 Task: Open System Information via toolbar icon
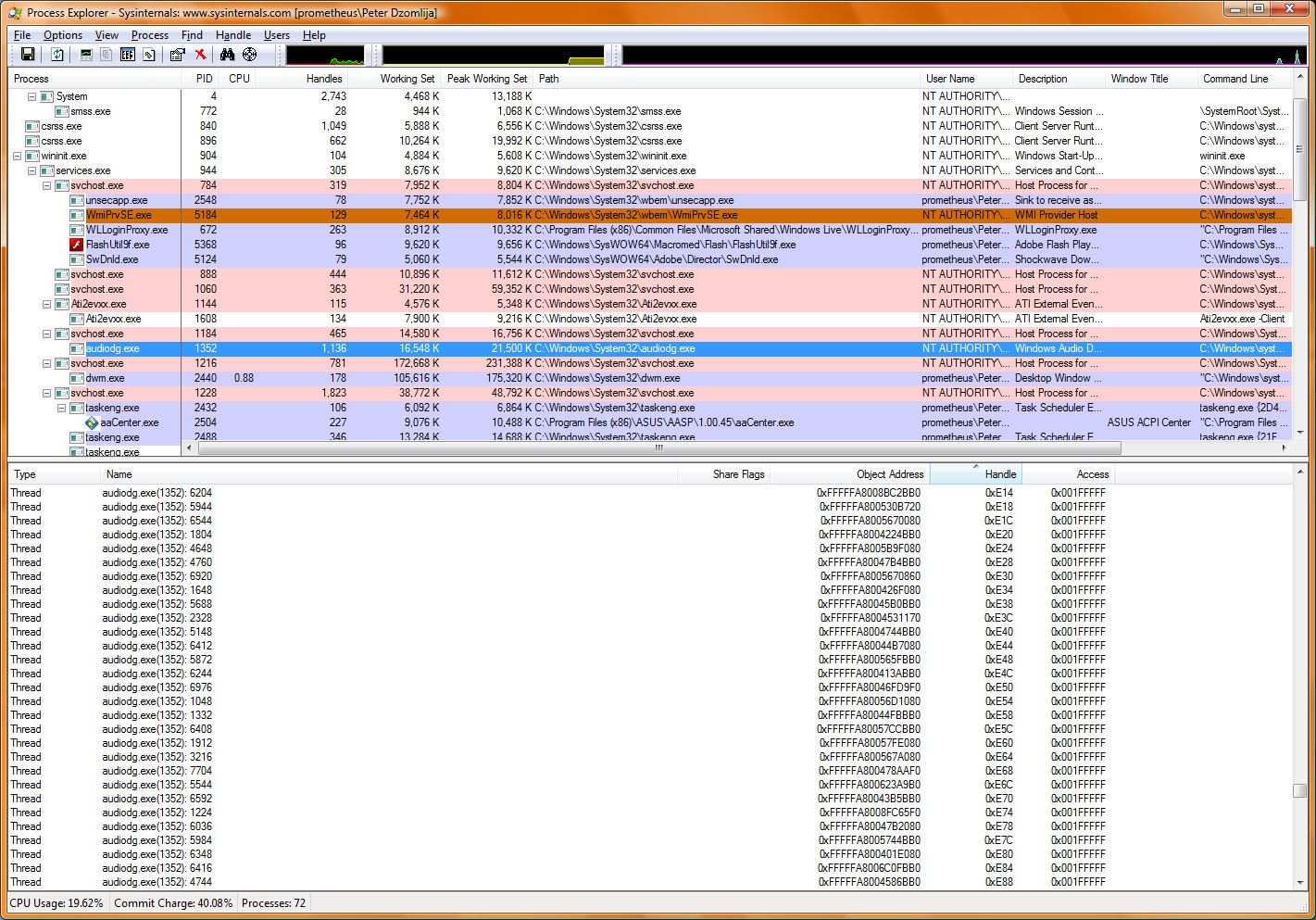point(86,55)
